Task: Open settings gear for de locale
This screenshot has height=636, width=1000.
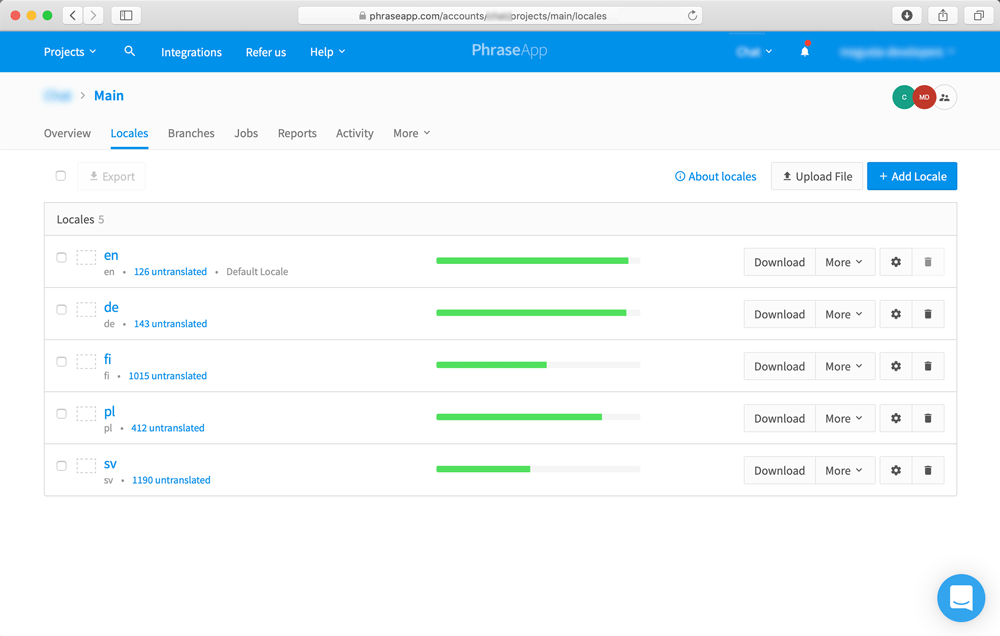Action: [896, 314]
